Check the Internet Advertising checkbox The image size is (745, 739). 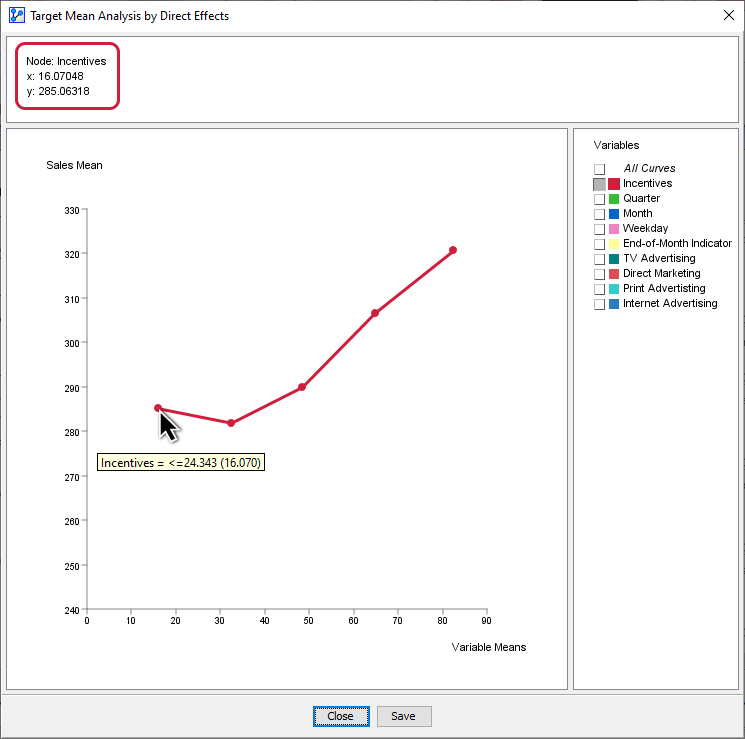coord(599,304)
